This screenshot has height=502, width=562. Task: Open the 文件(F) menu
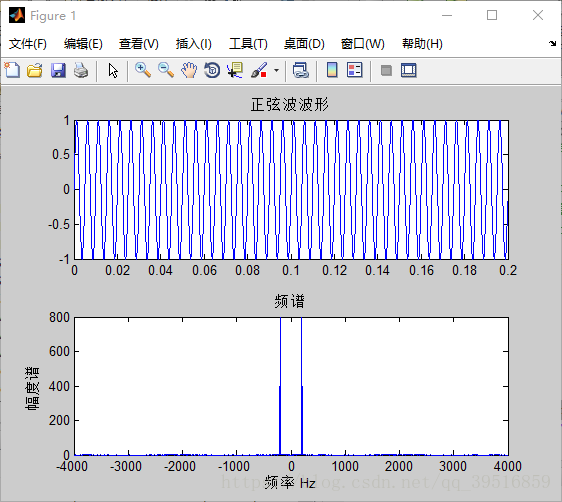pyautogui.click(x=28, y=44)
